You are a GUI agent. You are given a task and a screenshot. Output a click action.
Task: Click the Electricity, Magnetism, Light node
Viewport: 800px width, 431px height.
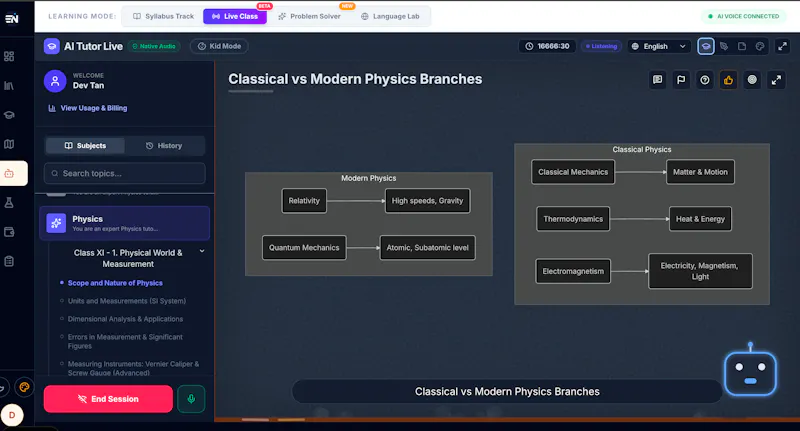pos(700,271)
